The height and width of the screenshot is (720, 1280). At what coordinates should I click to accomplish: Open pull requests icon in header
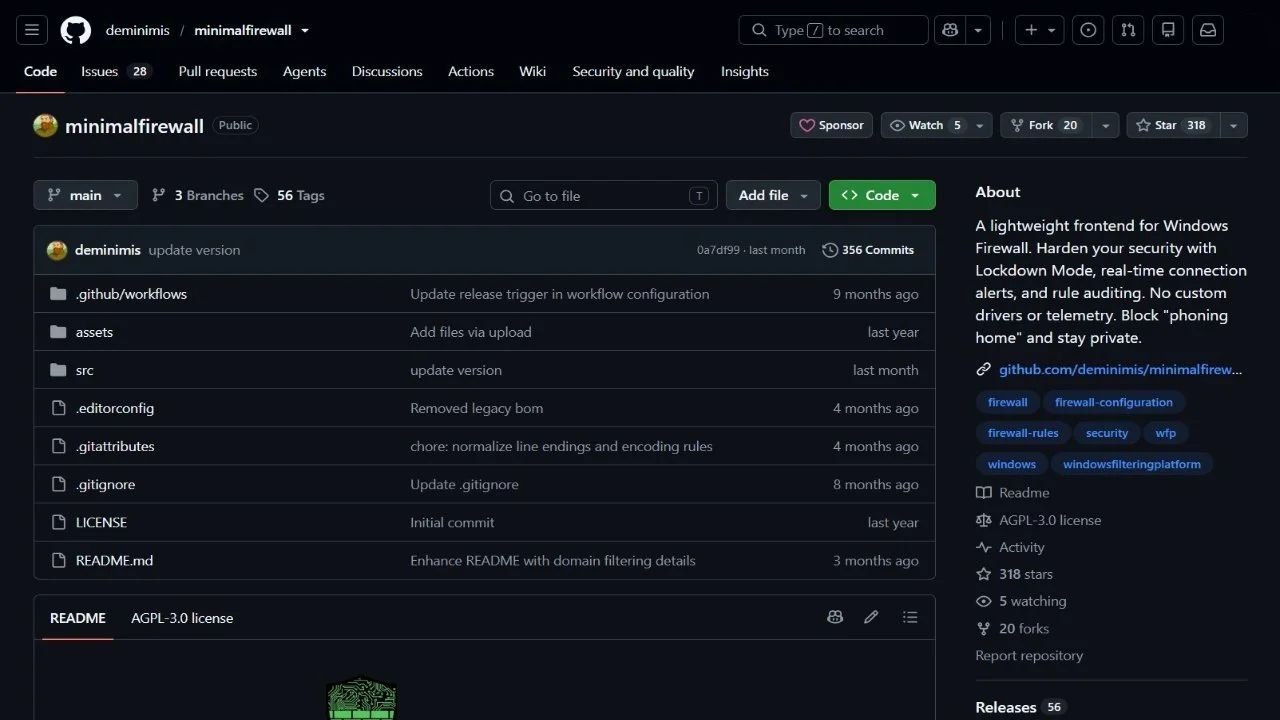(1128, 30)
